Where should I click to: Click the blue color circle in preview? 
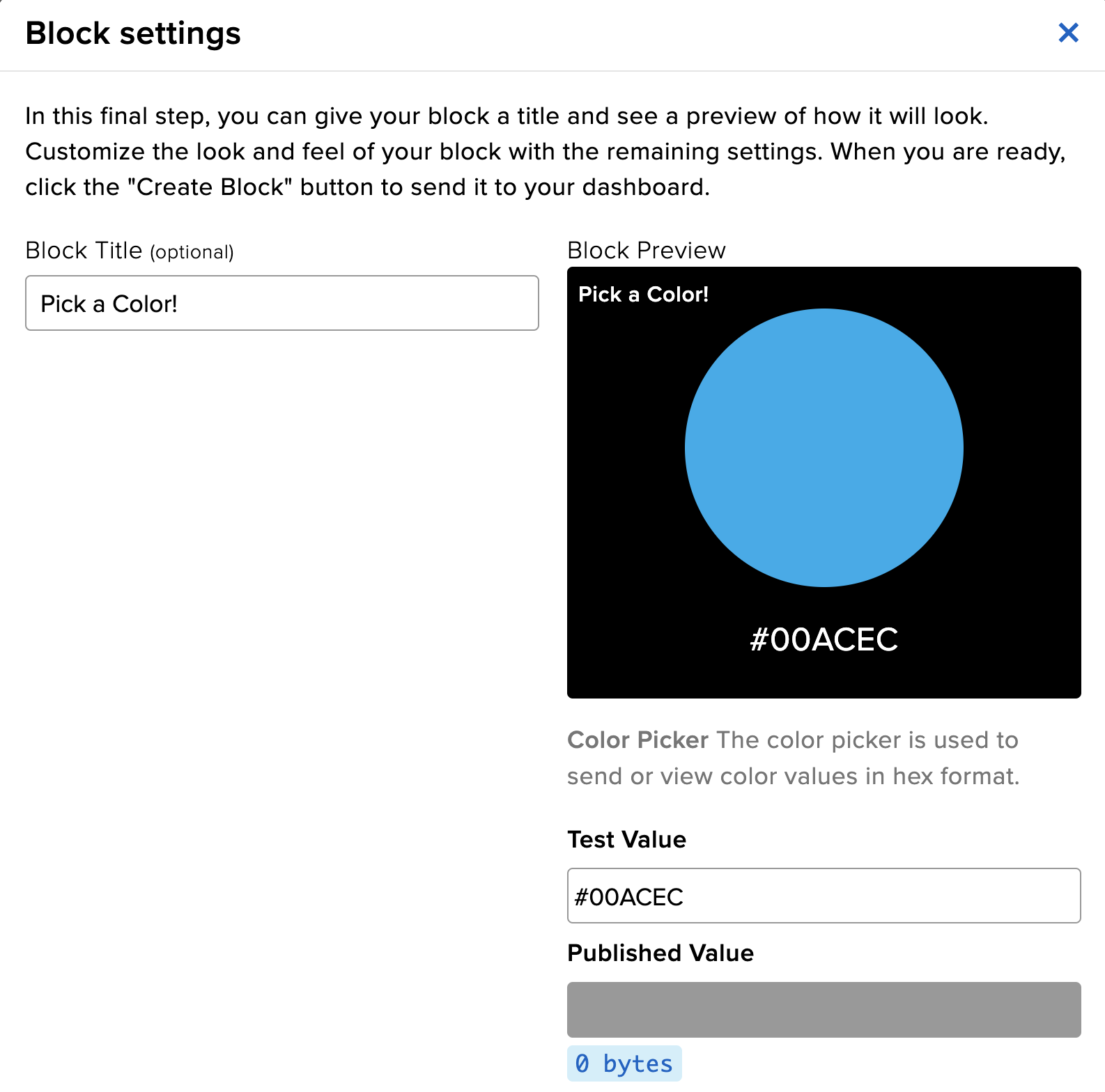pos(824,448)
